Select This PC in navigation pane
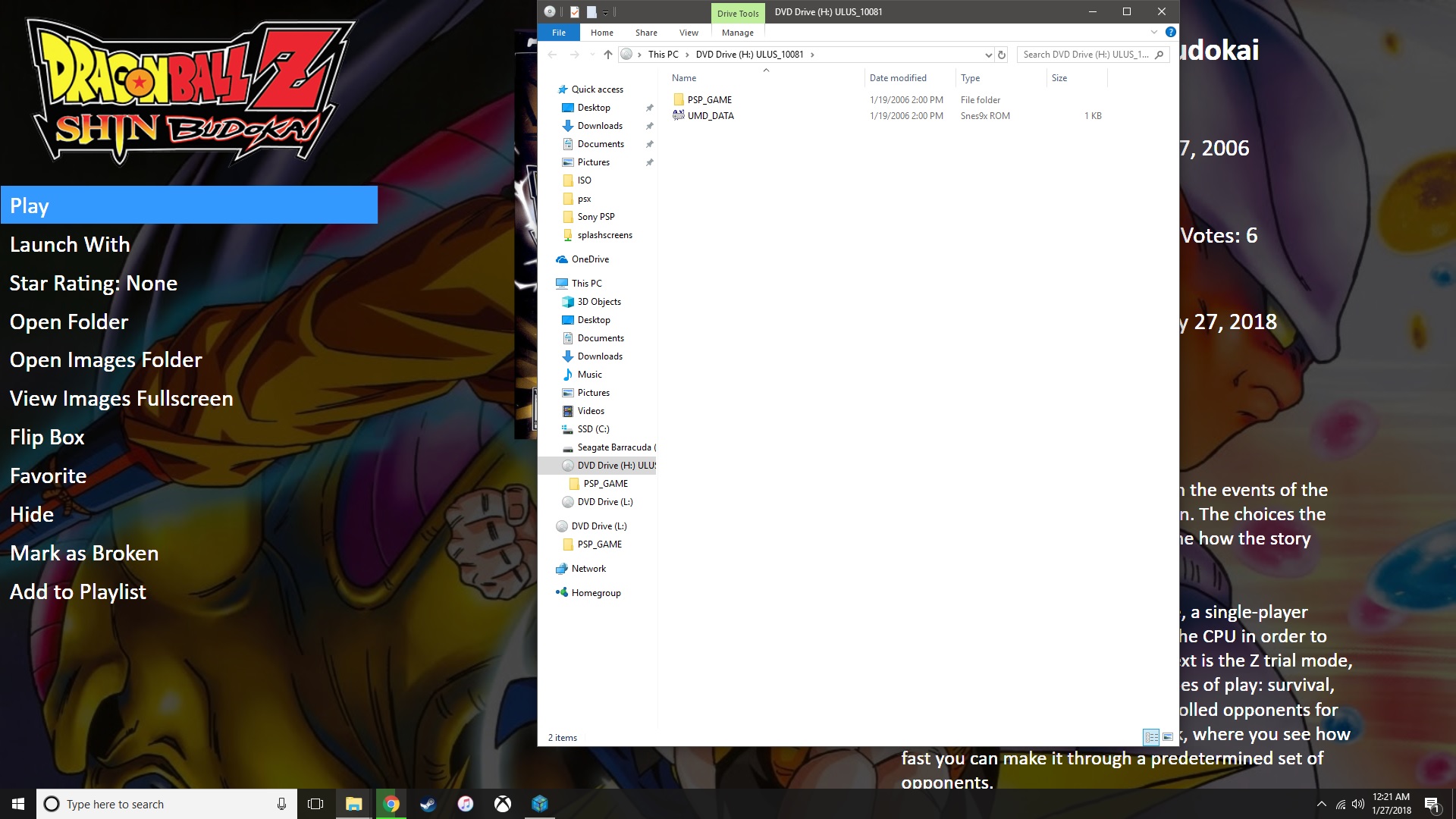The width and height of the screenshot is (1456, 819). tap(586, 284)
